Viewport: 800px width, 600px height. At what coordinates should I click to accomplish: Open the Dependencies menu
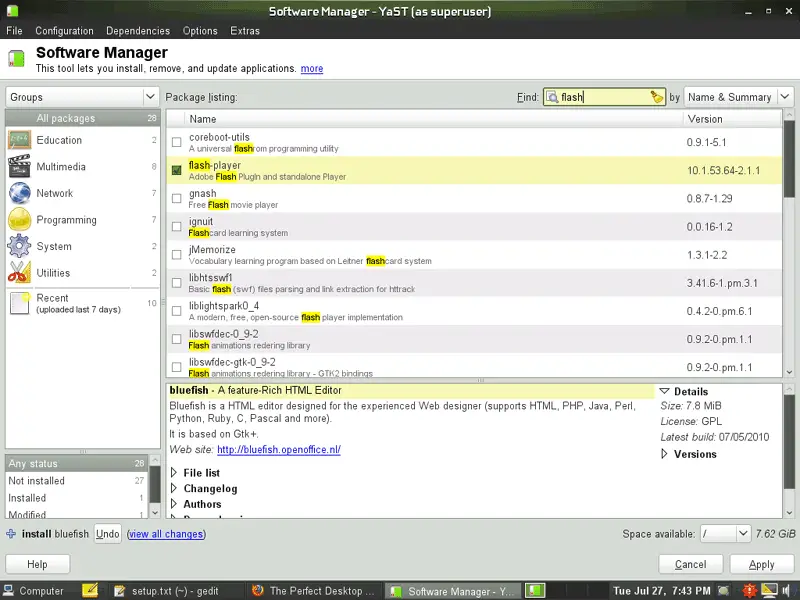(x=138, y=31)
